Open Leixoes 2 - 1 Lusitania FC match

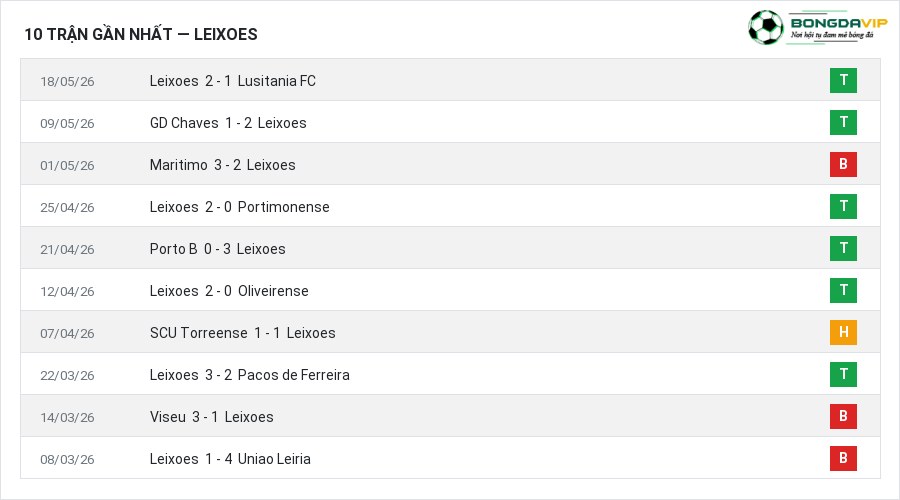pos(232,81)
